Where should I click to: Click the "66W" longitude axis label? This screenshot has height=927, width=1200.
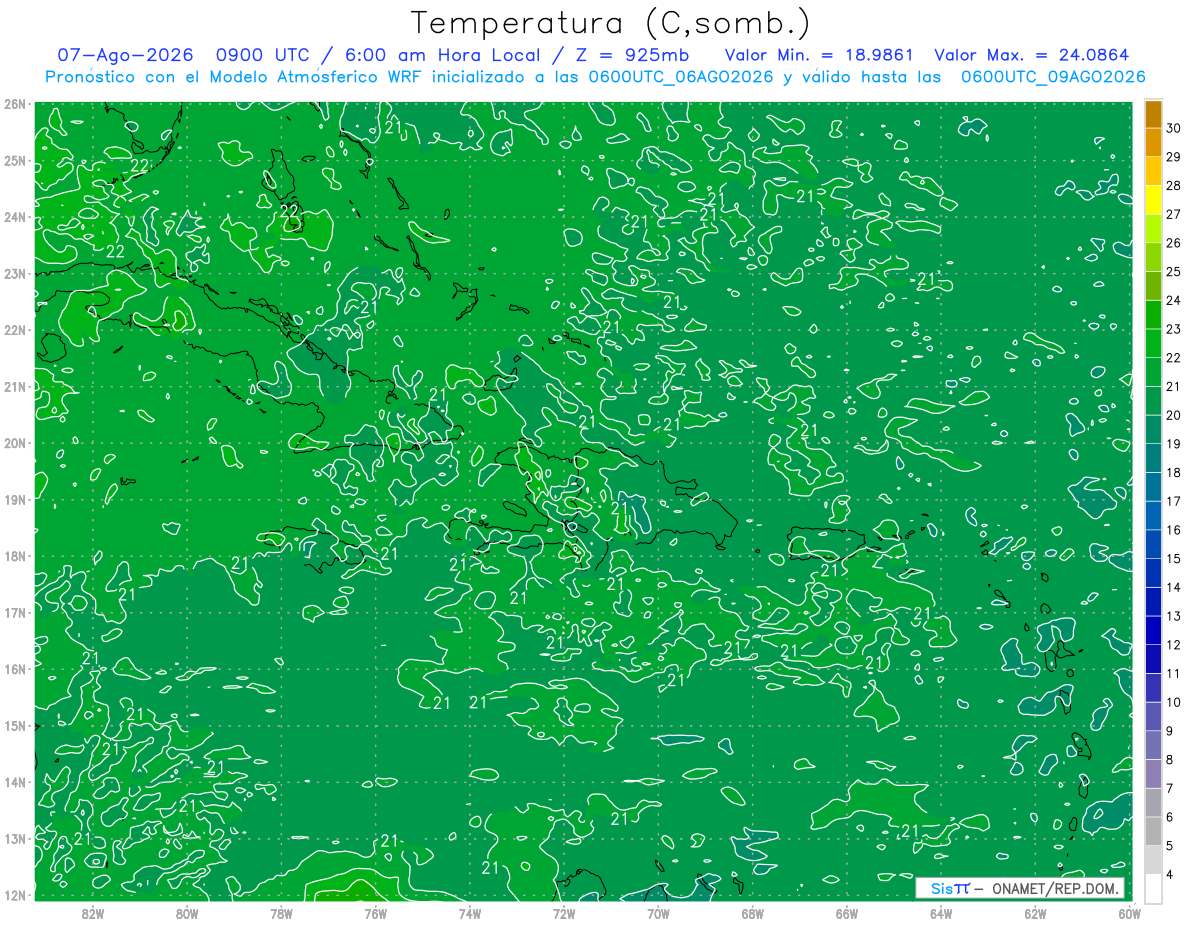[846, 913]
